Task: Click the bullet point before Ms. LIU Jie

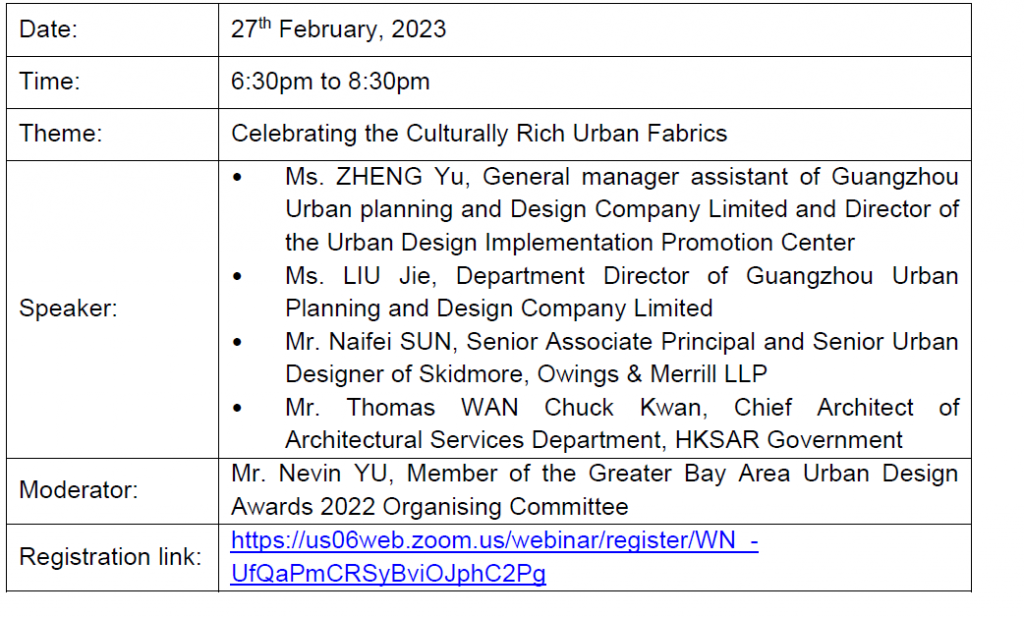Action: coord(237,276)
